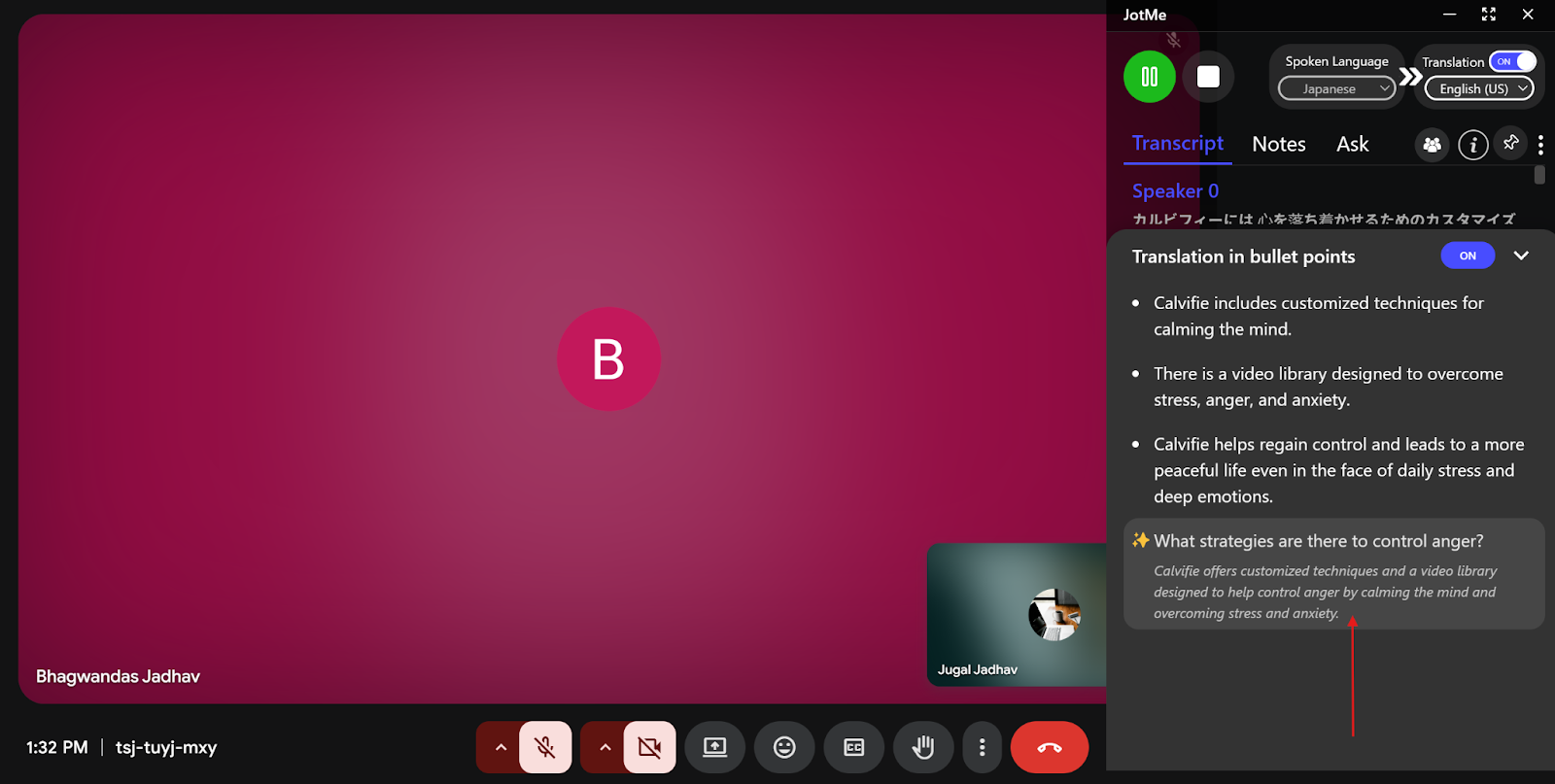
Task: Click the first bullet about Calvifie techniques
Action: [x=1319, y=316]
